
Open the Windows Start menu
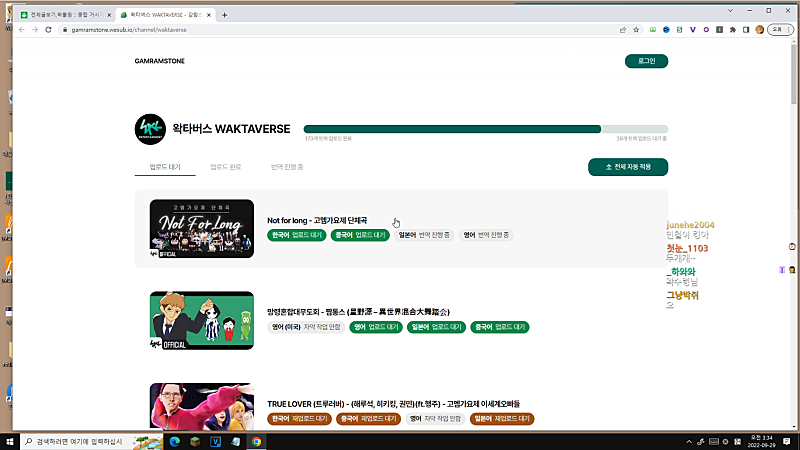tap(10, 441)
